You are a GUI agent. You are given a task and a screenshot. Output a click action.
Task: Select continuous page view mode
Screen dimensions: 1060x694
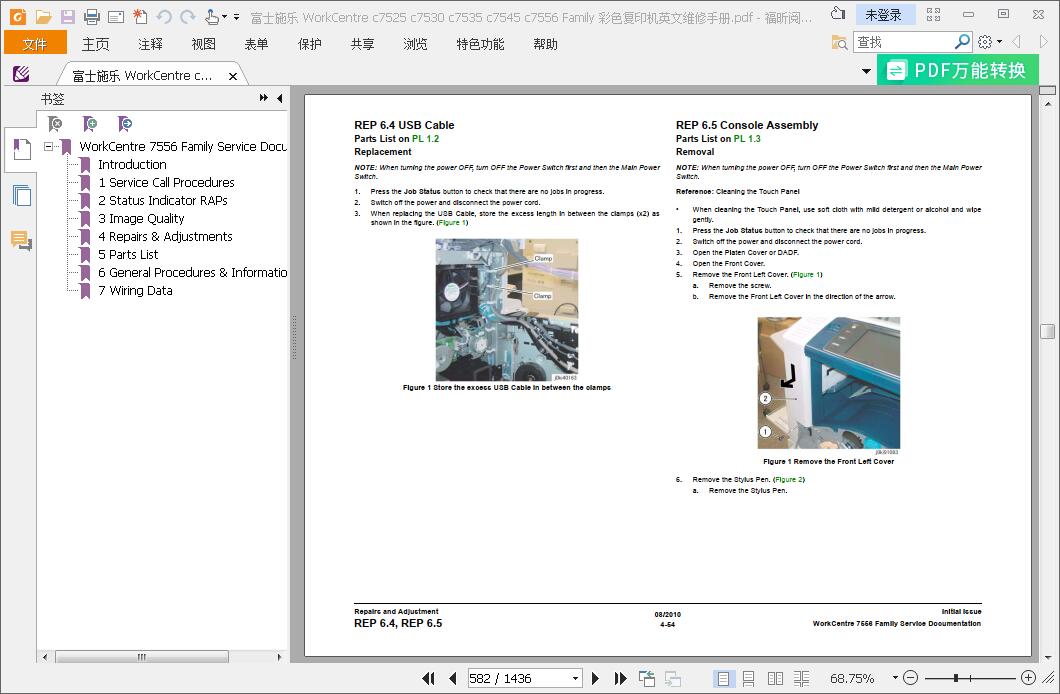pyautogui.click(x=749, y=678)
